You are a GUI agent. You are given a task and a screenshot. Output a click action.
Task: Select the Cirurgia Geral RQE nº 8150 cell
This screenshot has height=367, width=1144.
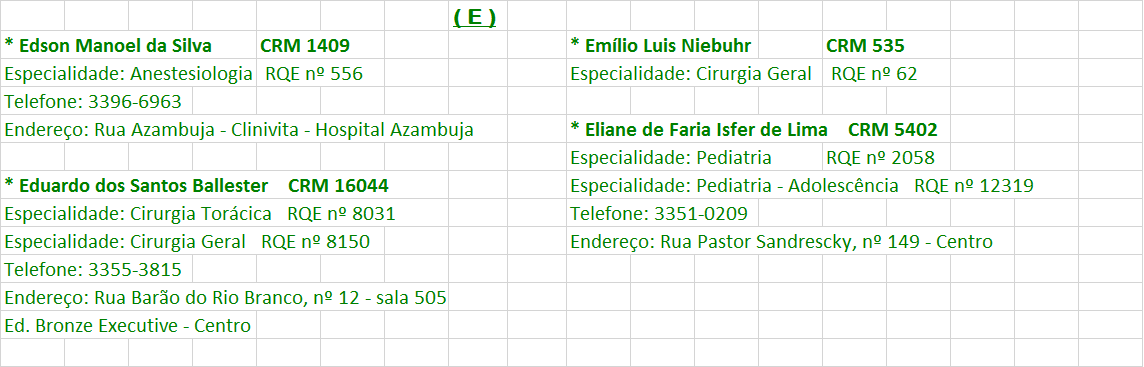tap(187, 242)
